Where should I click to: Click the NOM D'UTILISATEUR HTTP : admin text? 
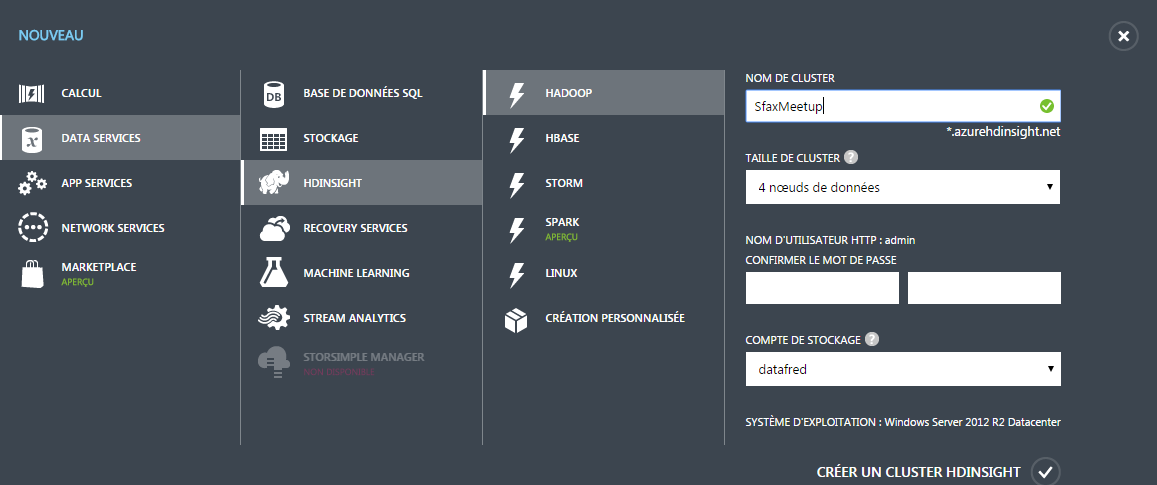coord(830,240)
